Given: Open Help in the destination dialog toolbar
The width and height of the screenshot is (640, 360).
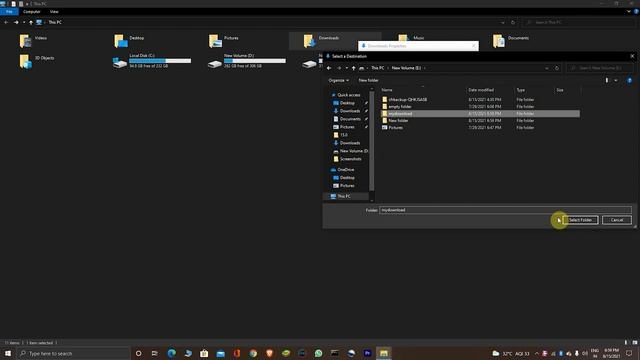Looking at the screenshot, I should 629,80.
